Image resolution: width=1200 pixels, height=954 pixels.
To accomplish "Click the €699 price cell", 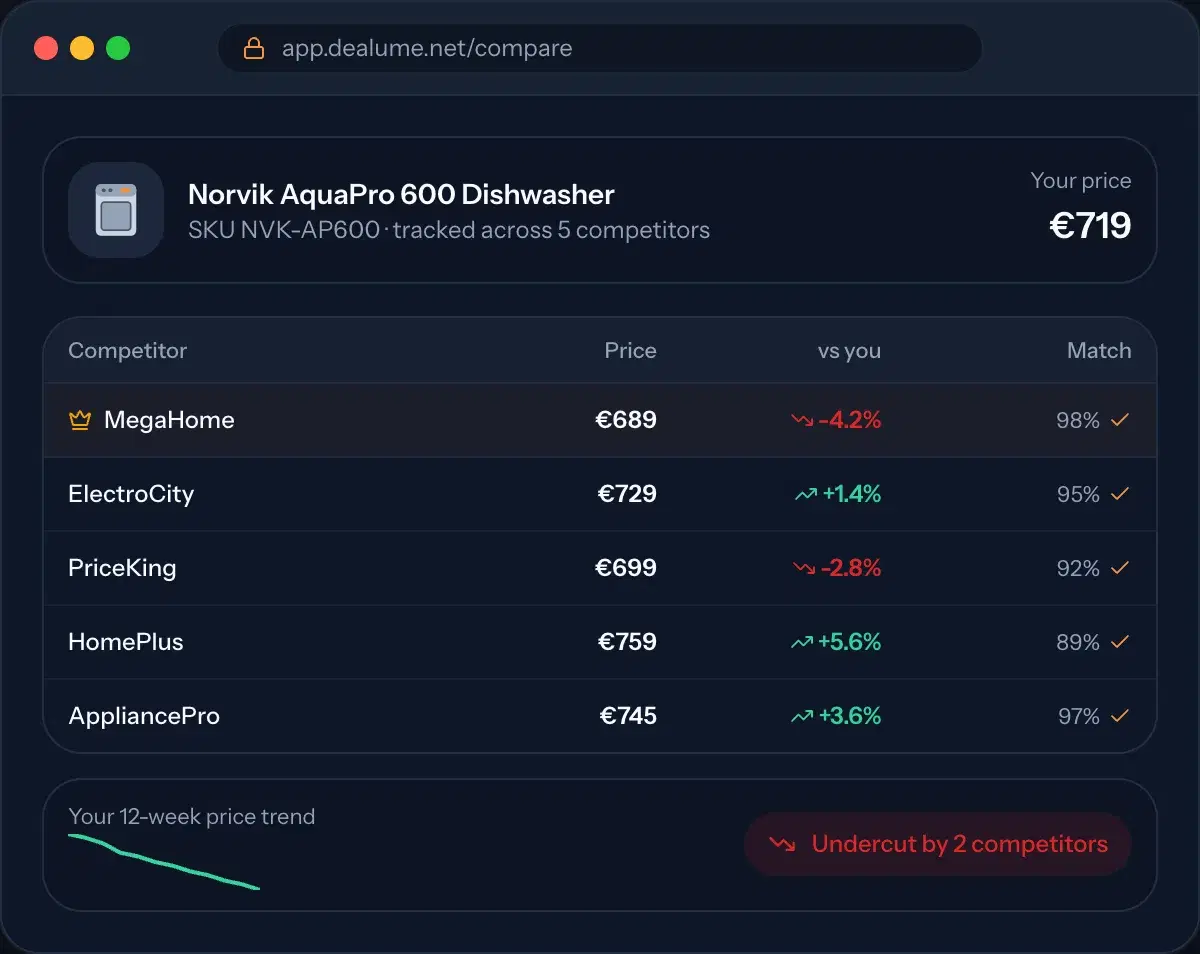I will [626, 568].
